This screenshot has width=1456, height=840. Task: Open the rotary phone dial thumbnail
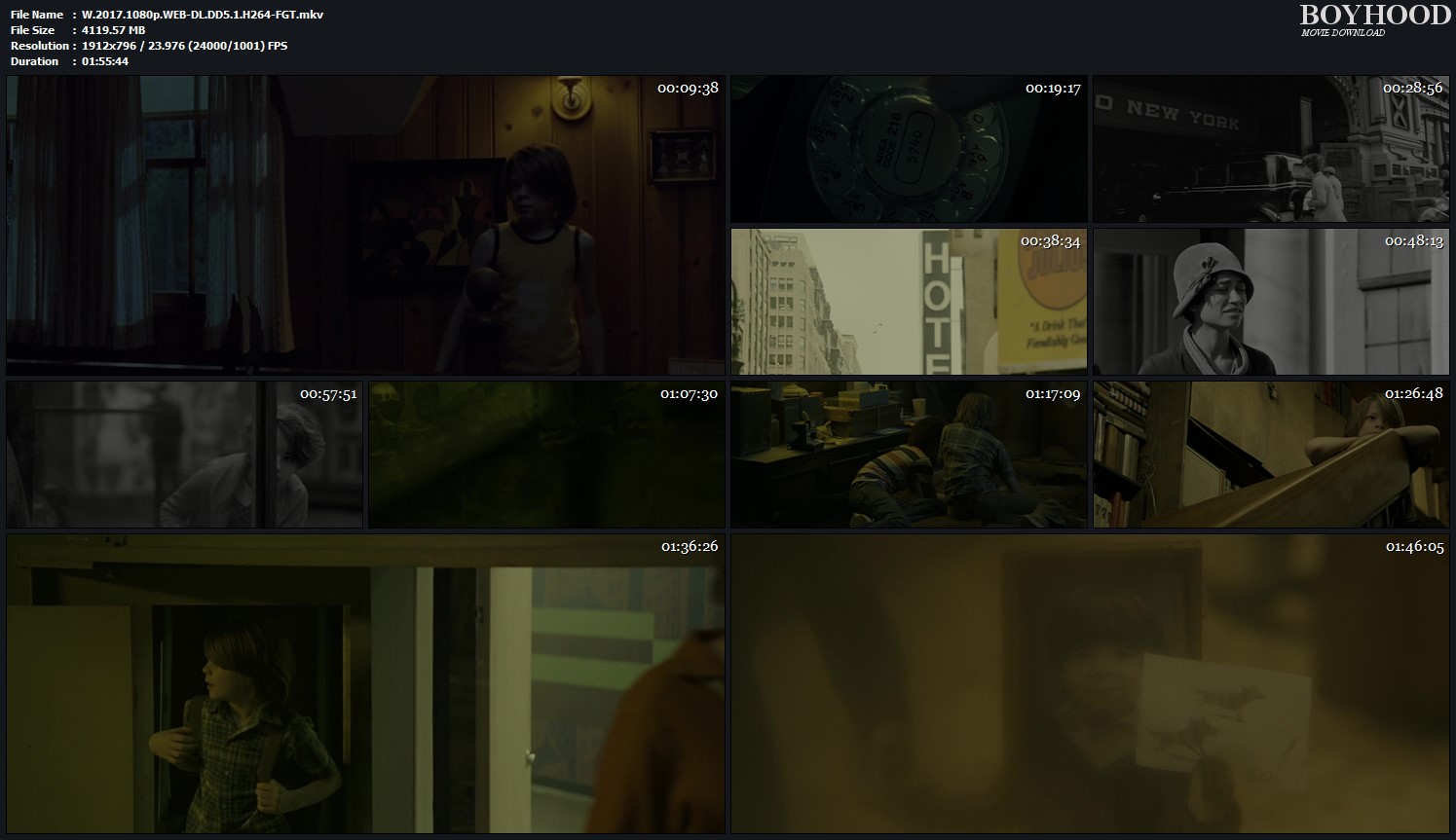(x=908, y=151)
